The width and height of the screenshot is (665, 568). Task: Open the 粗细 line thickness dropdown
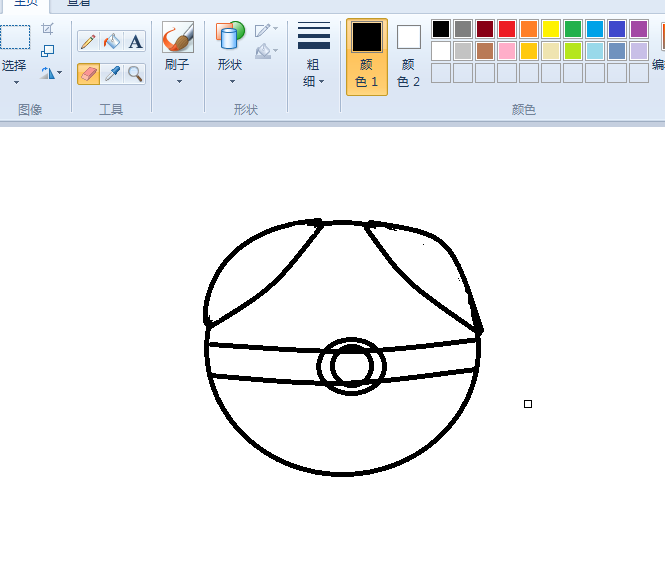314,56
